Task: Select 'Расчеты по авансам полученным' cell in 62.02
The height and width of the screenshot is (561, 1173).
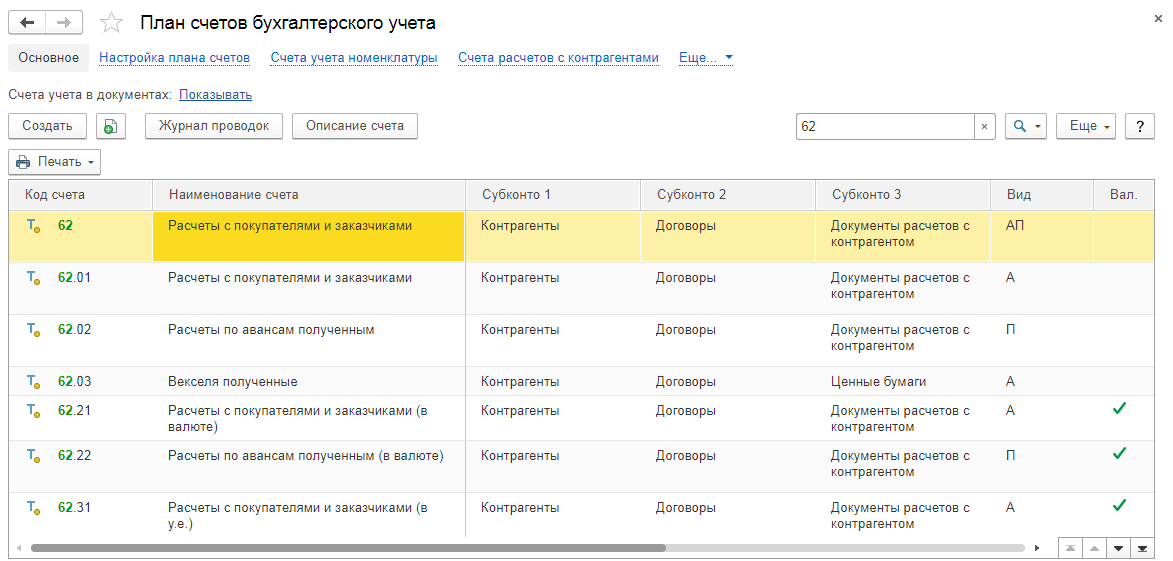Action: pyautogui.click(x=309, y=340)
